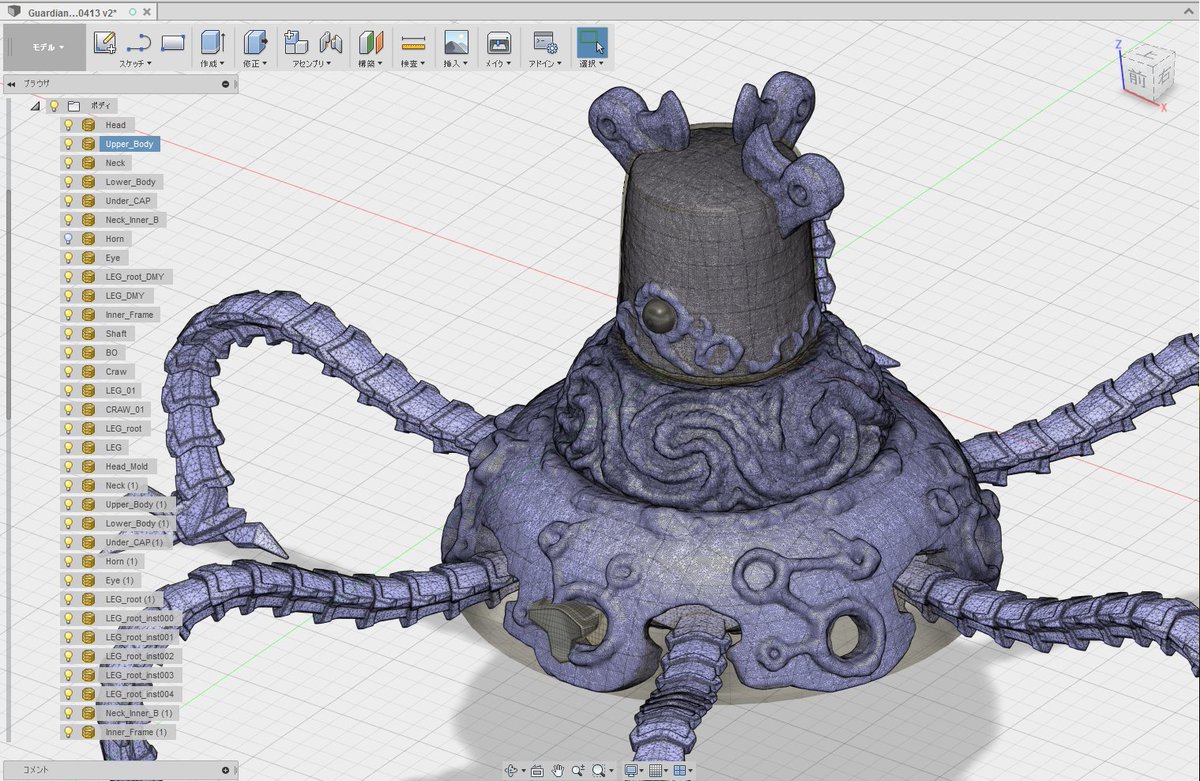Hide the Neck body via its lightbulb
The image size is (1200, 781).
[69, 163]
